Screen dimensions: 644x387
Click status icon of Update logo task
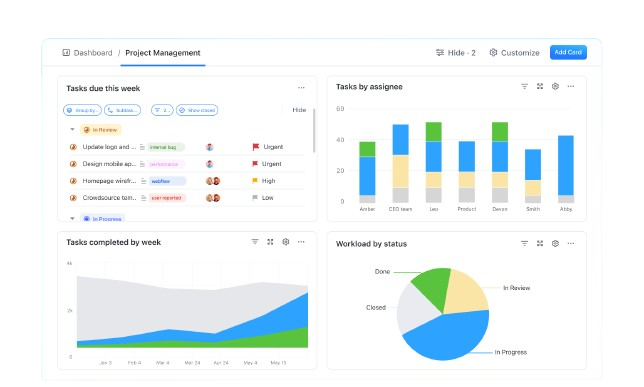point(73,147)
